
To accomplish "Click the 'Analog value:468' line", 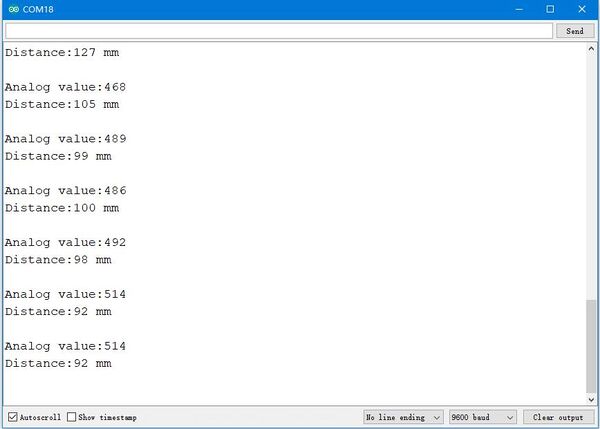I will coord(65,87).
